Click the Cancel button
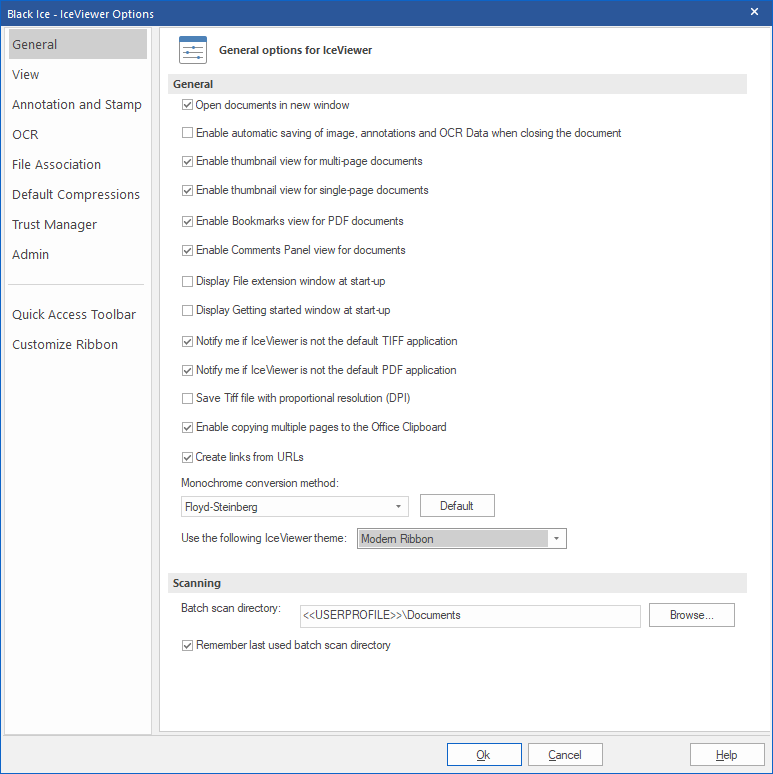The height and width of the screenshot is (774, 773). click(x=565, y=755)
